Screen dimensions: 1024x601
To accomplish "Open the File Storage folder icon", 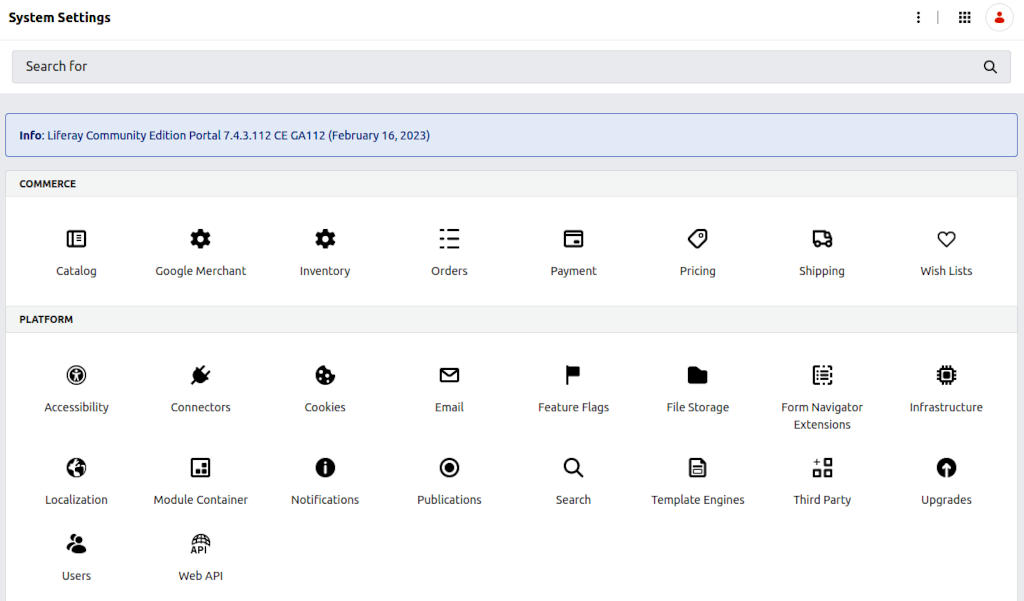I will (697, 375).
